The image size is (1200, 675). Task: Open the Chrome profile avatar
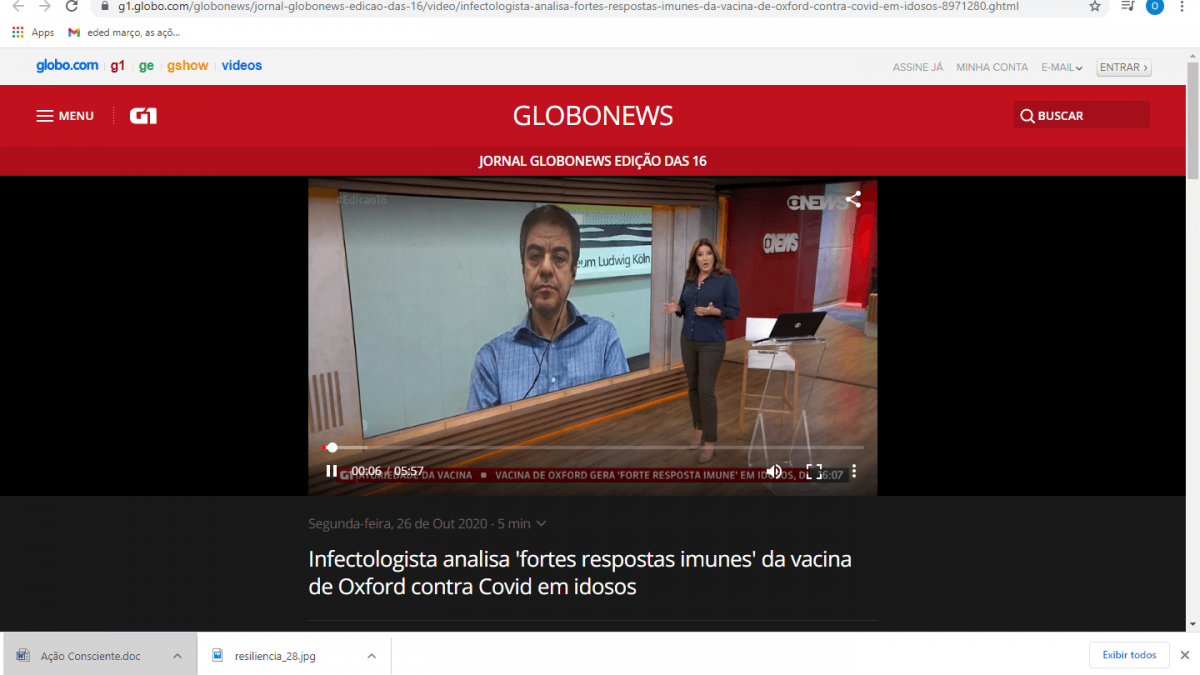[x=1155, y=6]
